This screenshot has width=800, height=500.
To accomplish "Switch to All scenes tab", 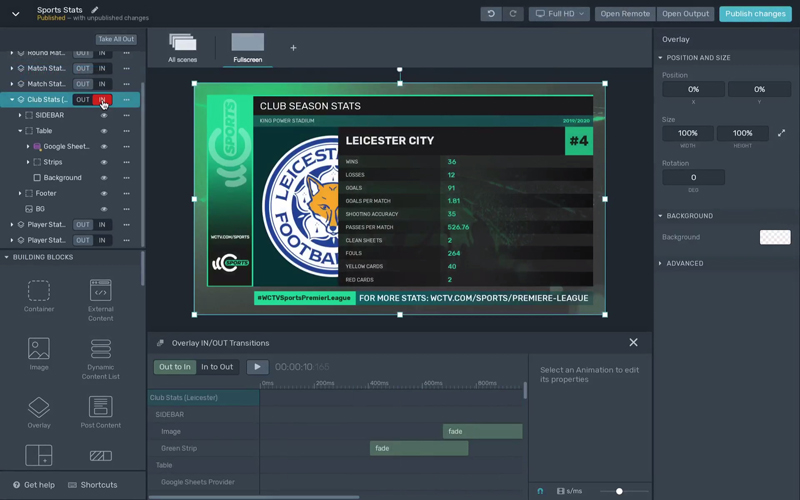I will [183, 48].
